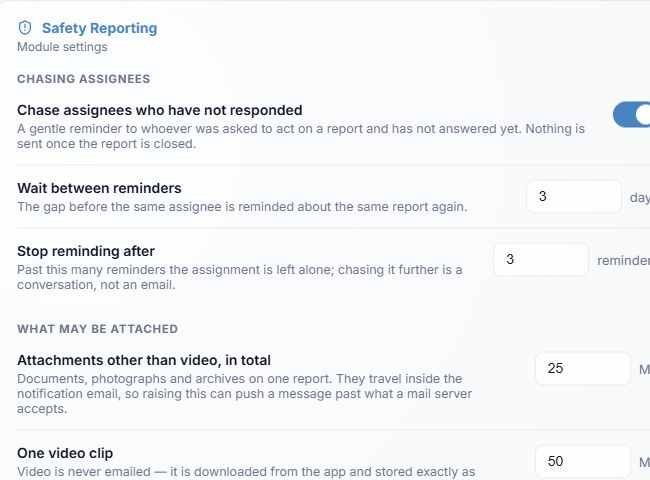Click description starting 'Past this many reminders'
This screenshot has height=480, width=650.
[x=240, y=277]
